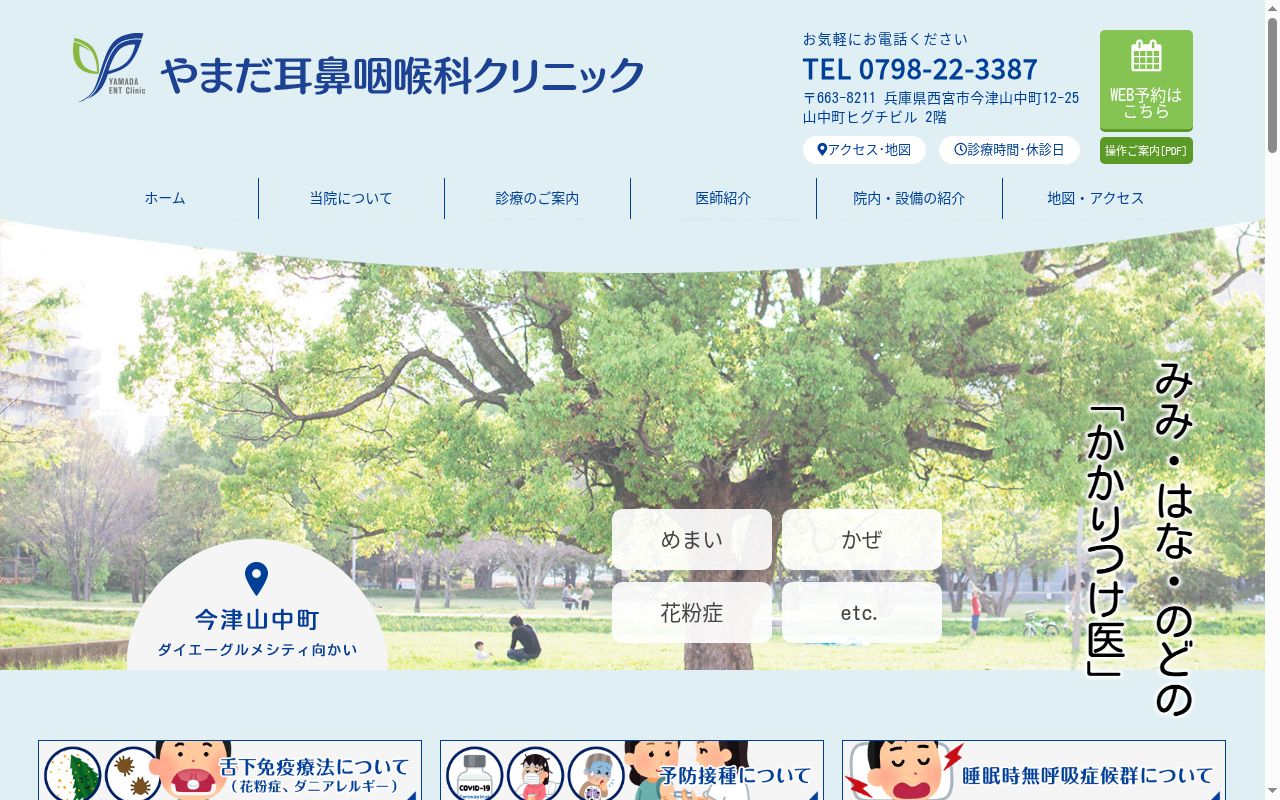The width and height of the screenshot is (1280, 800).
Task: Click the cedar pollen circle icon
Action: tap(73, 774)
